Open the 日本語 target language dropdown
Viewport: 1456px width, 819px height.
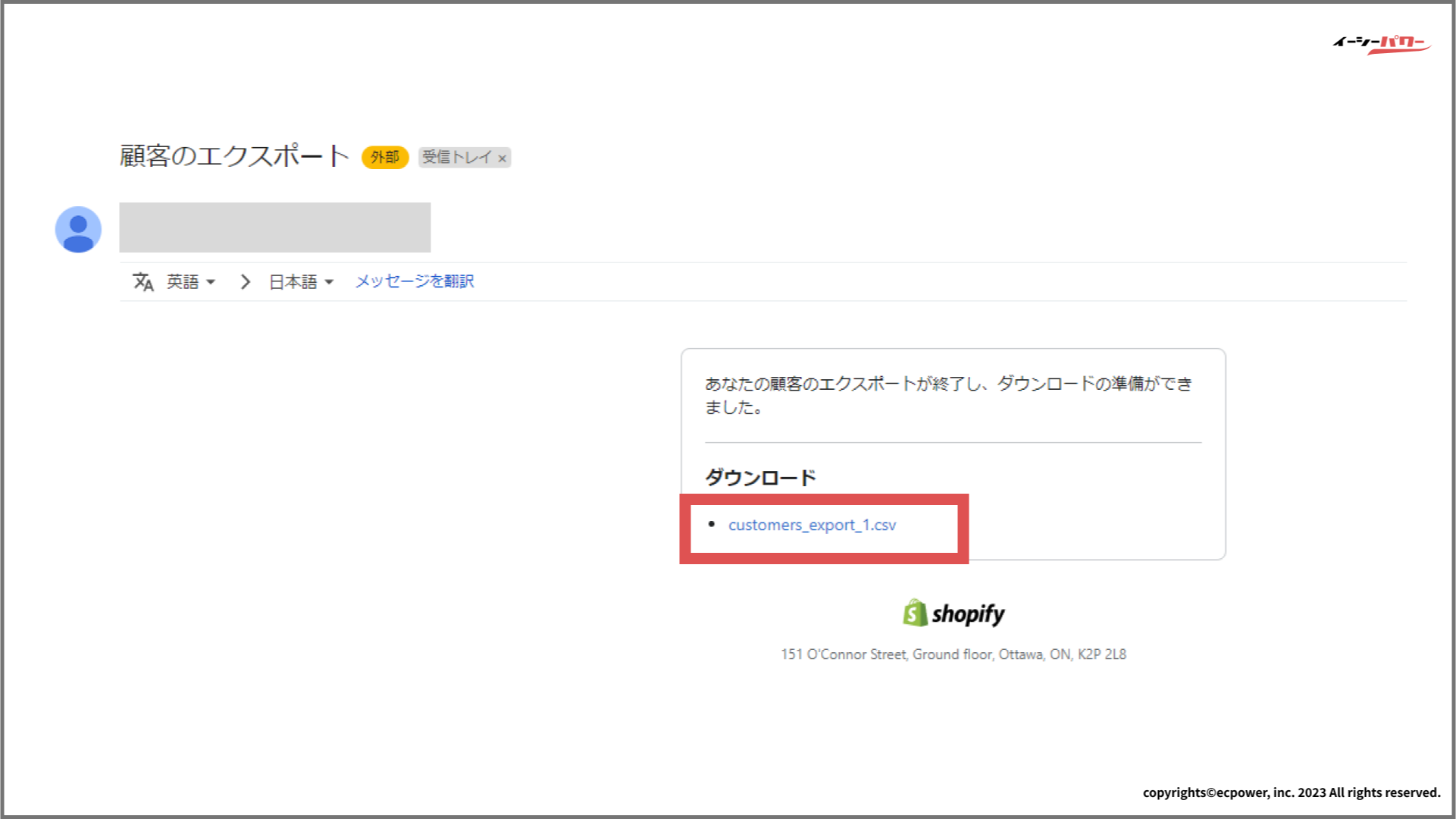301,282
